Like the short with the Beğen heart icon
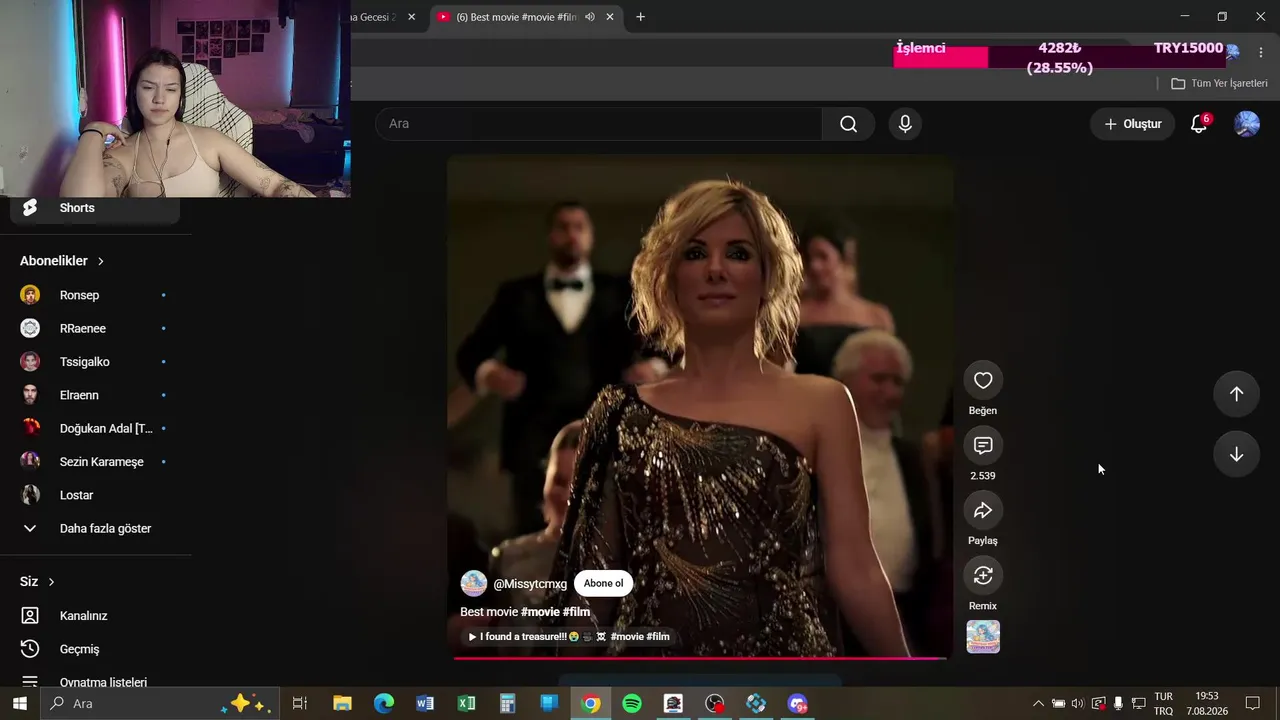The height and width of the screenshot is (720, 1280). [983, 380]
